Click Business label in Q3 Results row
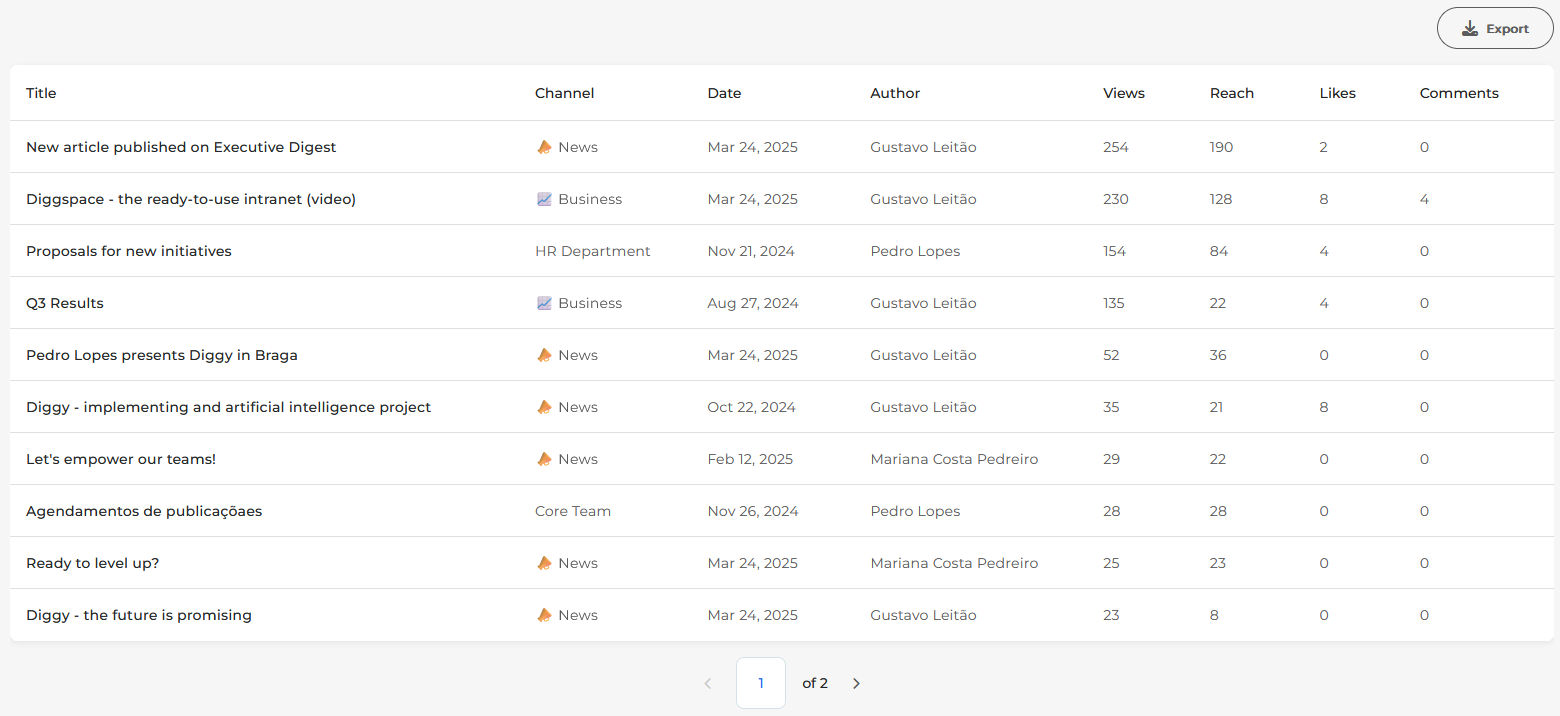 point(590,303)
